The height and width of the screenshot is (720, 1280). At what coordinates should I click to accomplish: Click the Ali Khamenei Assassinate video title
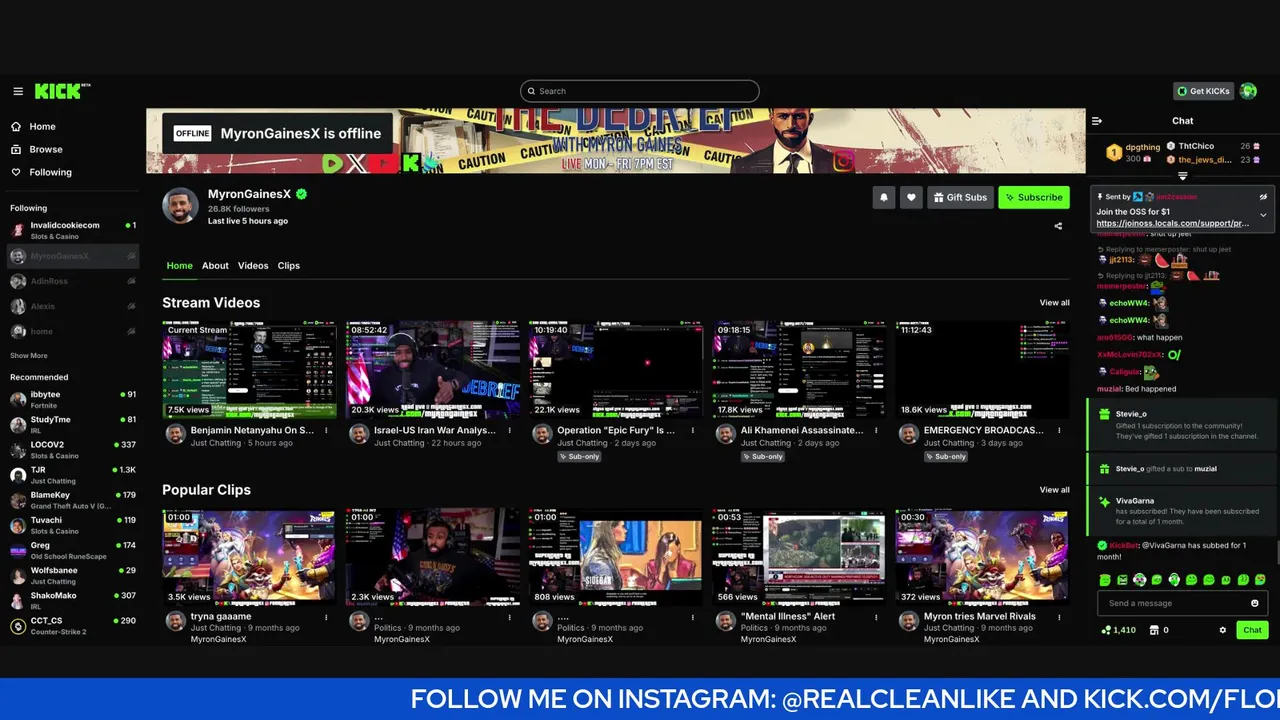pos(802,430)
